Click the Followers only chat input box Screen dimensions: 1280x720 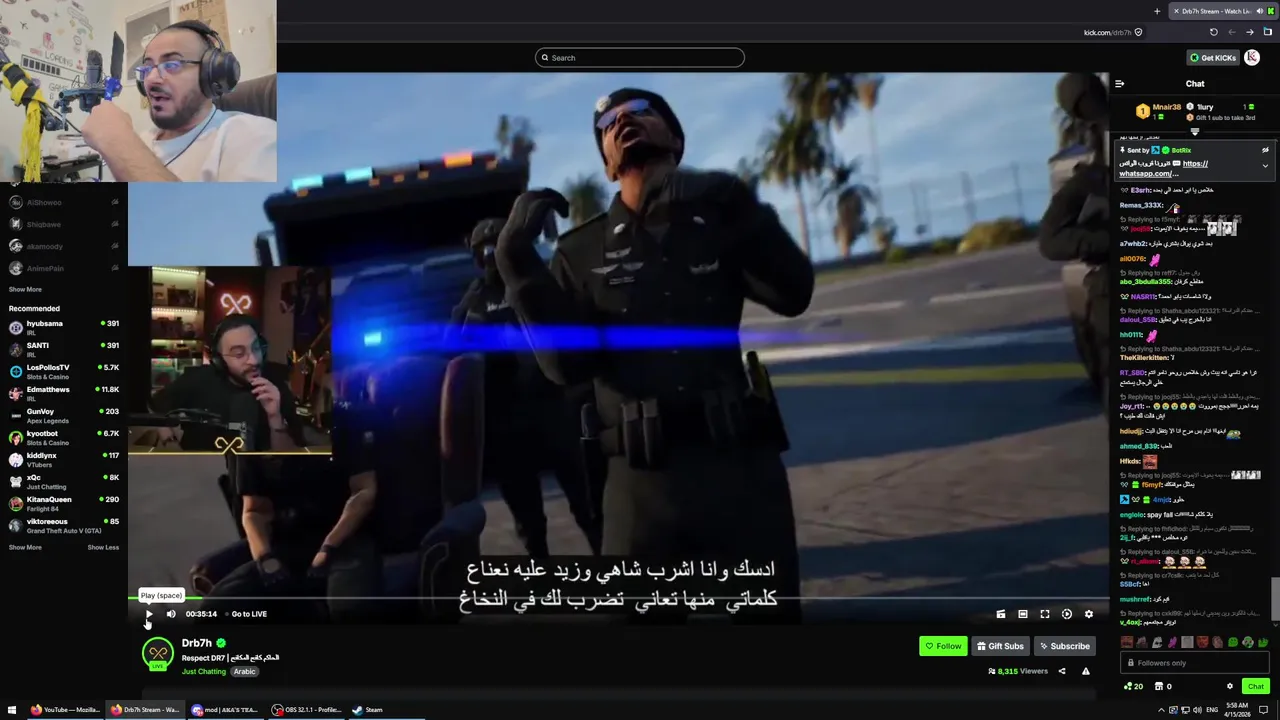click(x=1195, y=663)
